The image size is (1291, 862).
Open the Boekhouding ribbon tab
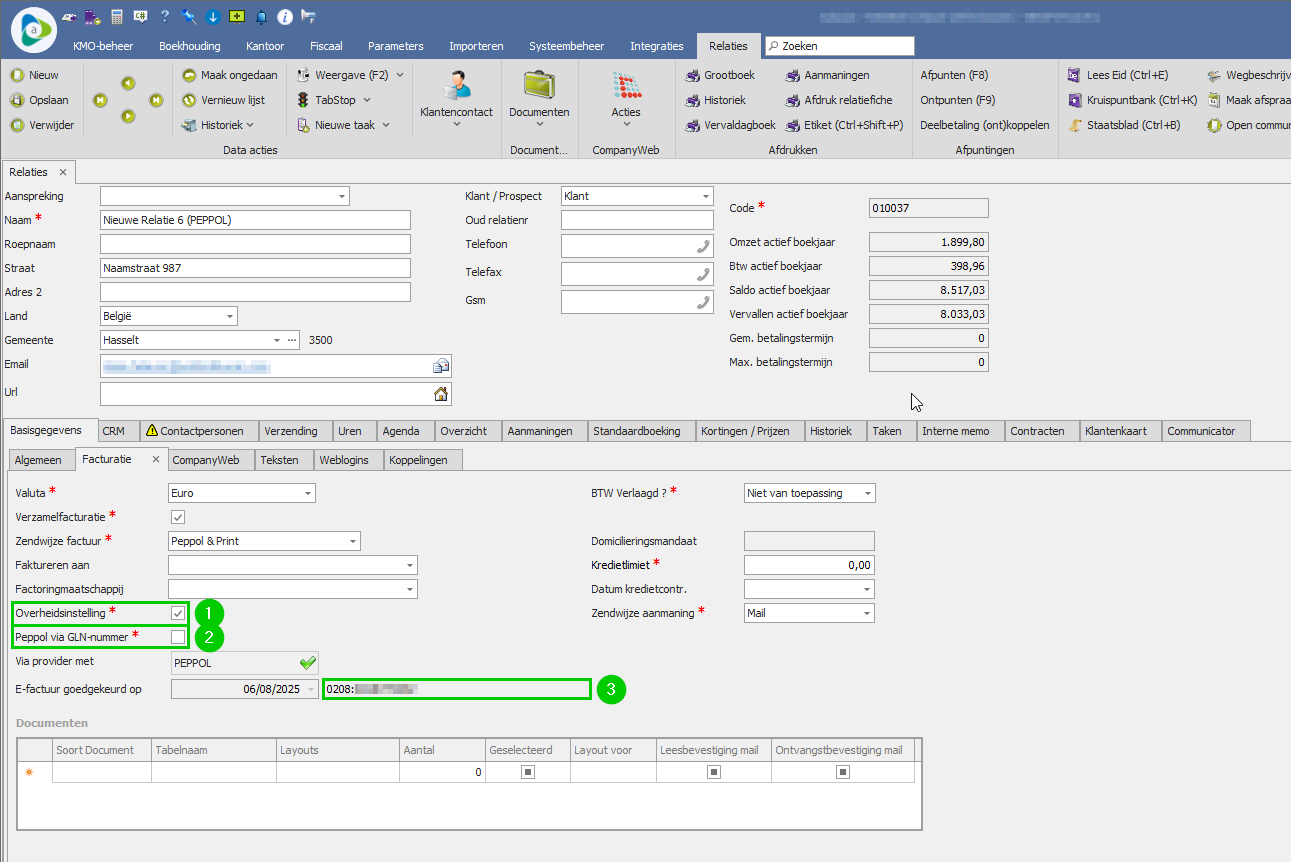click(190, 46)
